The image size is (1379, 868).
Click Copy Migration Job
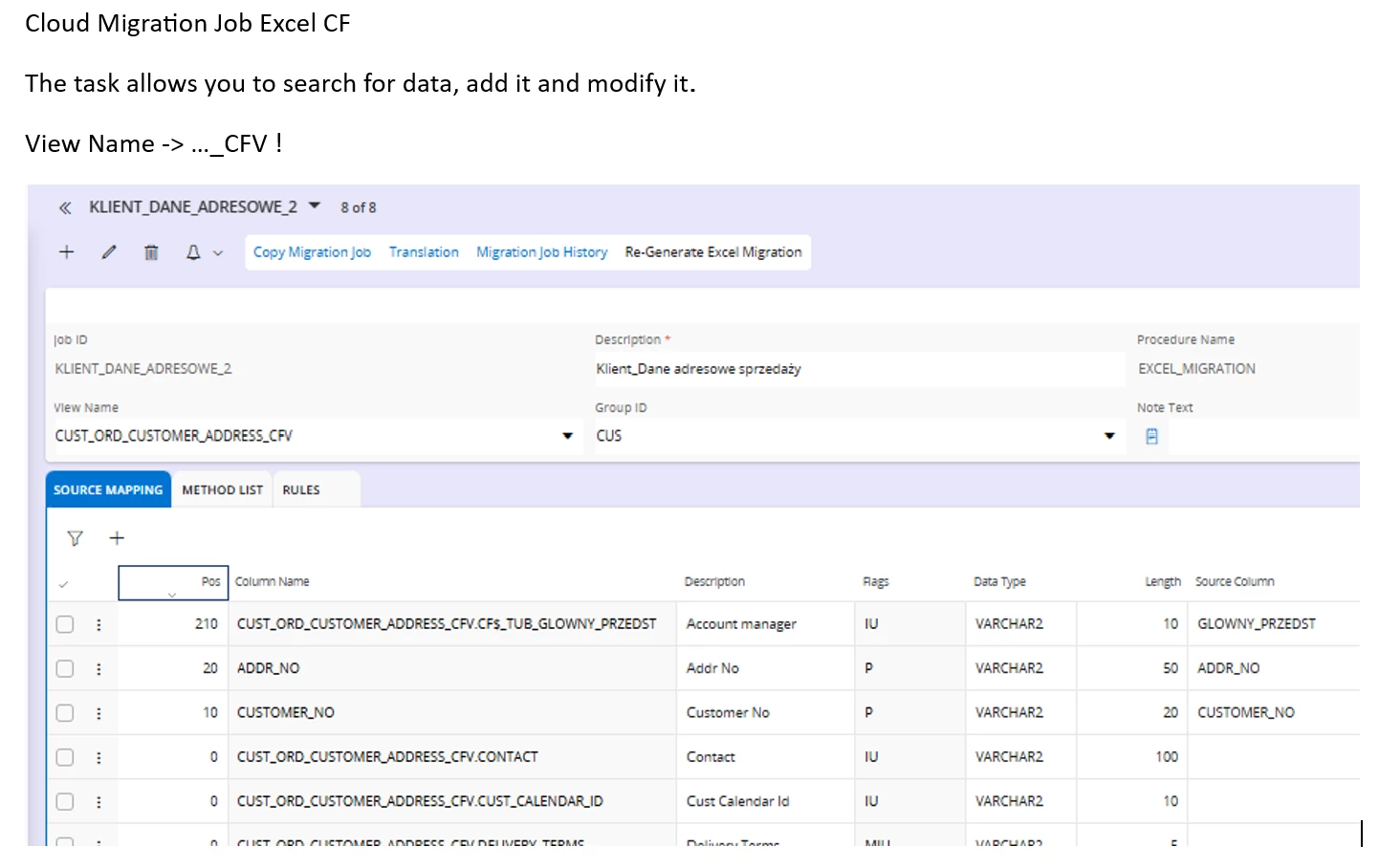point(312,252)
